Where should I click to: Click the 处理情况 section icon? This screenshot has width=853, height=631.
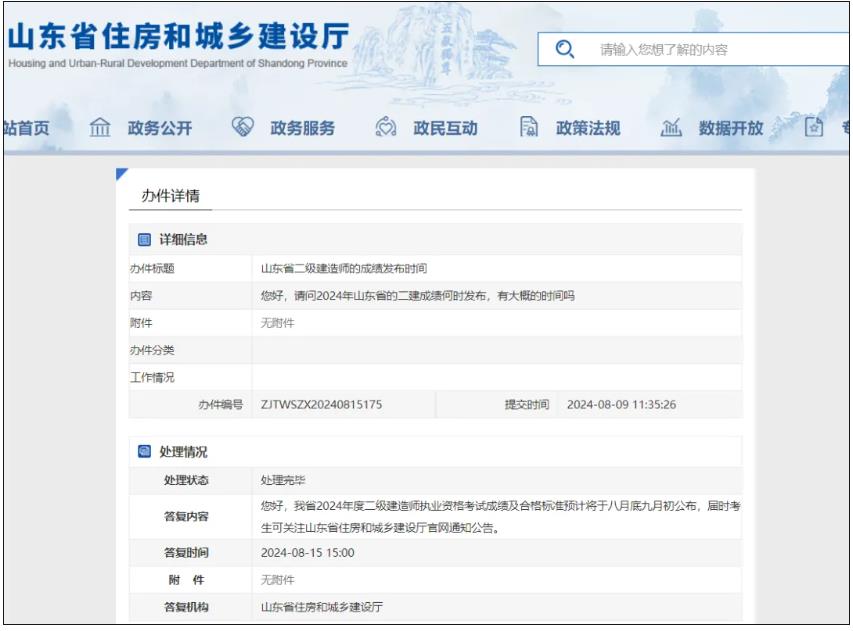144,451
